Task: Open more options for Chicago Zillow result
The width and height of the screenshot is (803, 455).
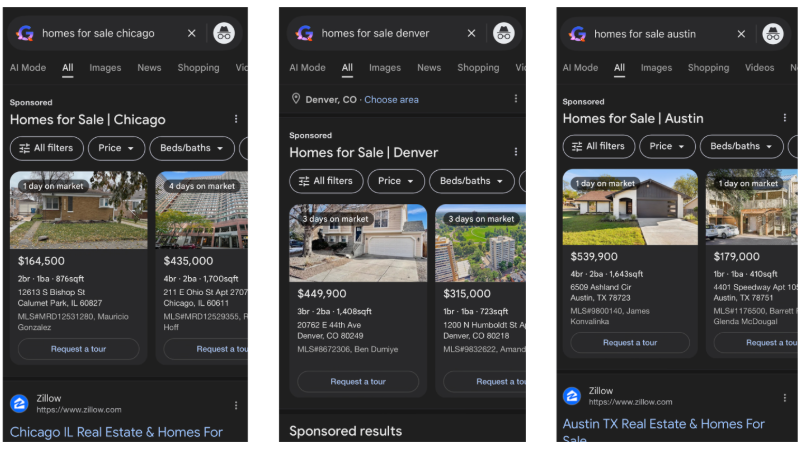Action: 236,405
